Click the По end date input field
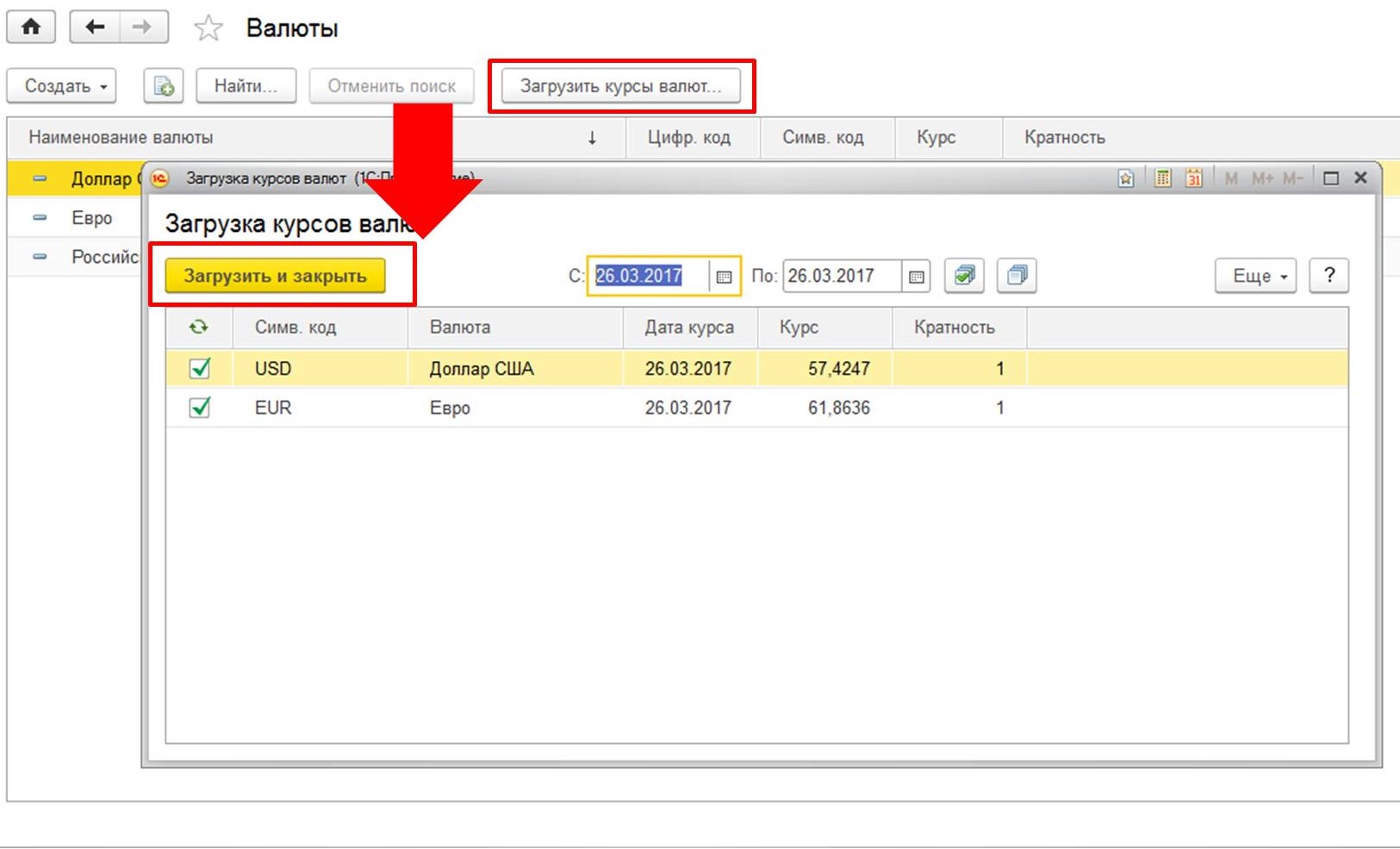 coord(841,276)
